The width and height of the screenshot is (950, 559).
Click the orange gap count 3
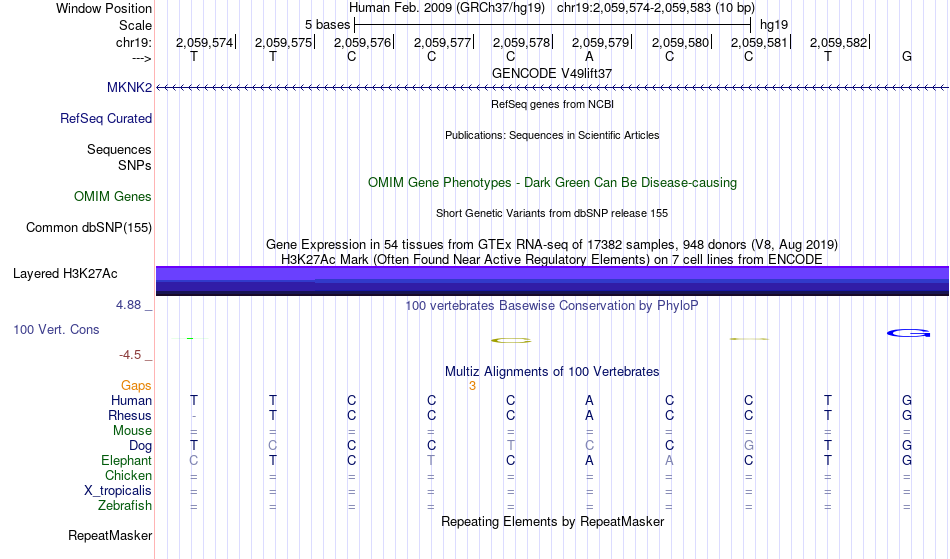click(x=472, y=386)
